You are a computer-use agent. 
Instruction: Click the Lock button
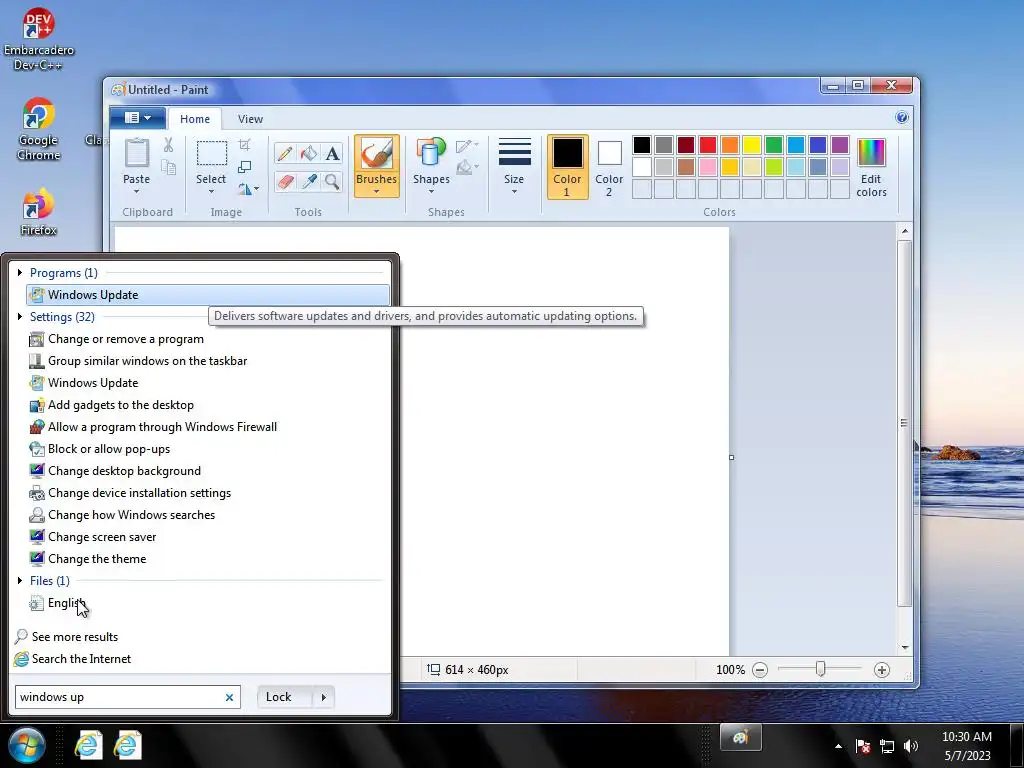click(x=285, y=697)
